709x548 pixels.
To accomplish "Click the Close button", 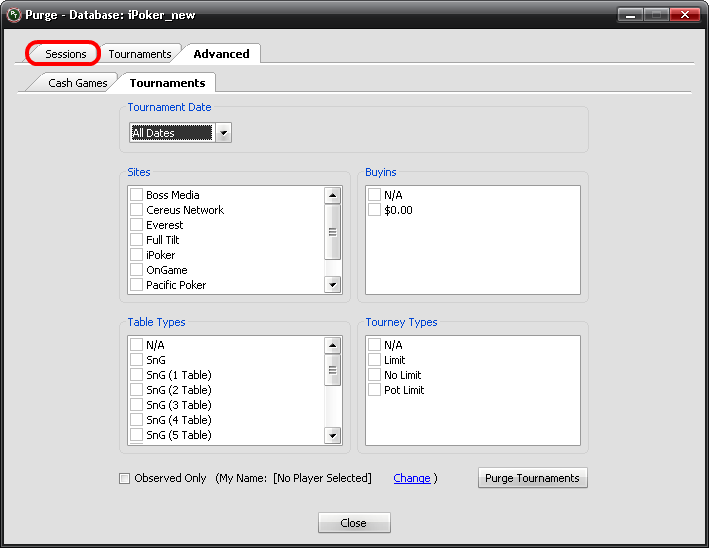I will 354,523.
